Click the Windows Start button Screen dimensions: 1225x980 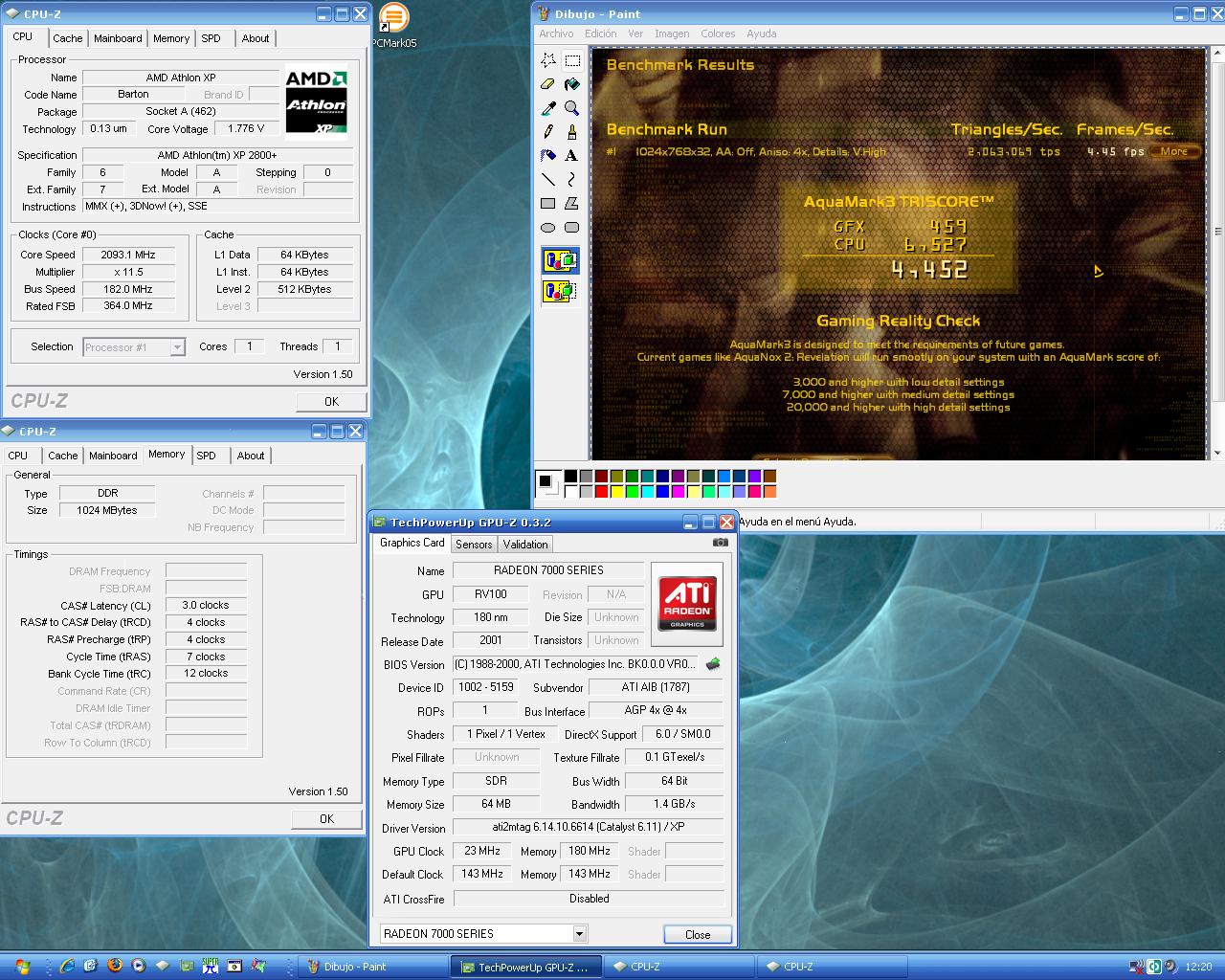(22, 966)
